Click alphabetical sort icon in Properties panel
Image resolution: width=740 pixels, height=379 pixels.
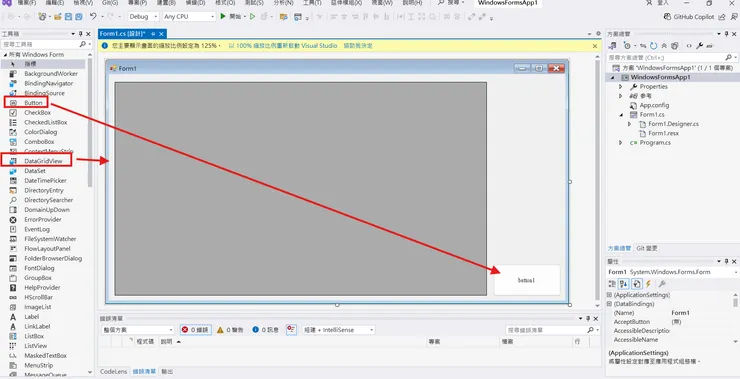(624, 284)
